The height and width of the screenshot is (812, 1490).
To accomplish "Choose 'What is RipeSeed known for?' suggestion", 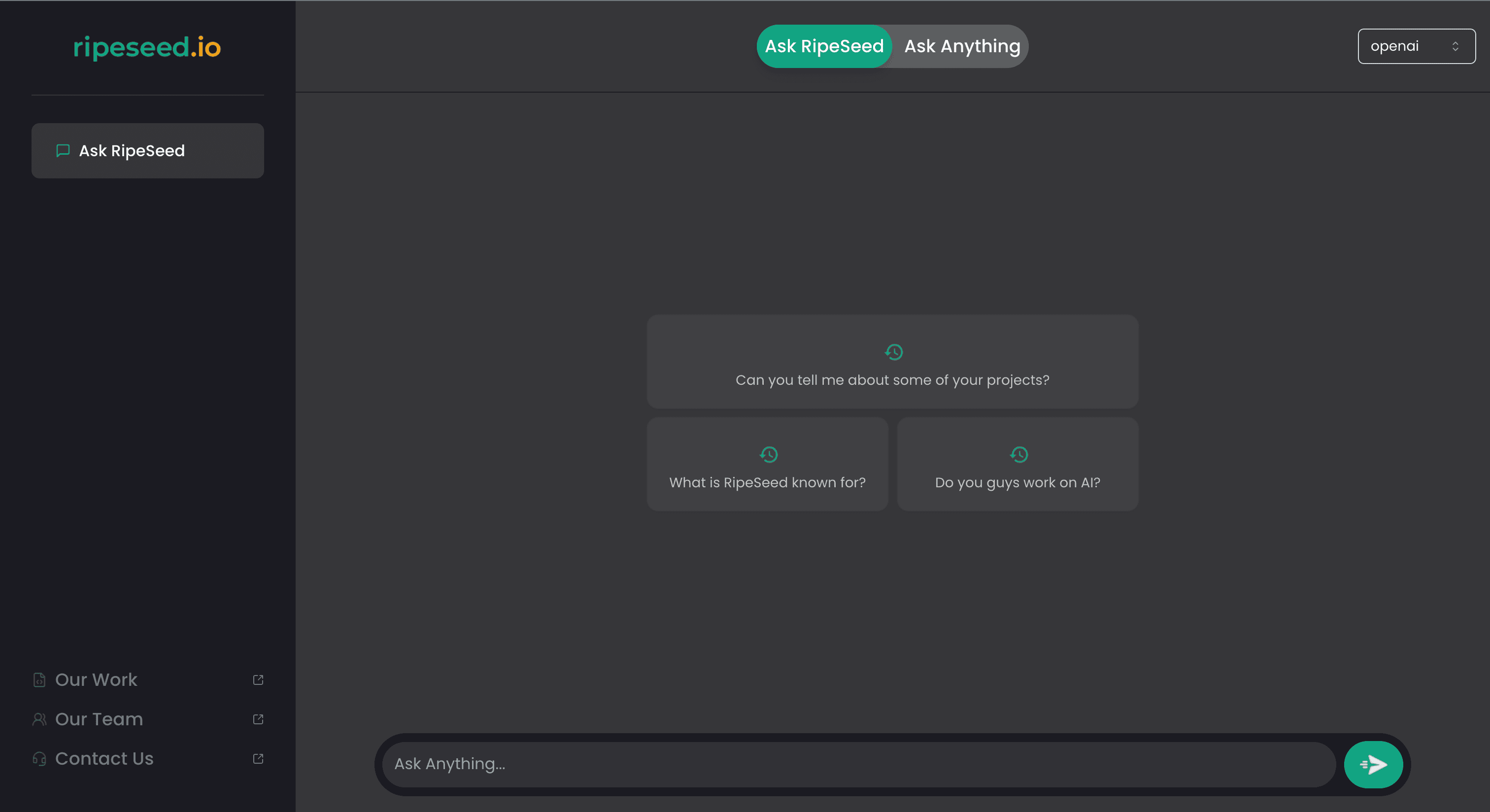I will pyautogui.click(x=767, y=482).
